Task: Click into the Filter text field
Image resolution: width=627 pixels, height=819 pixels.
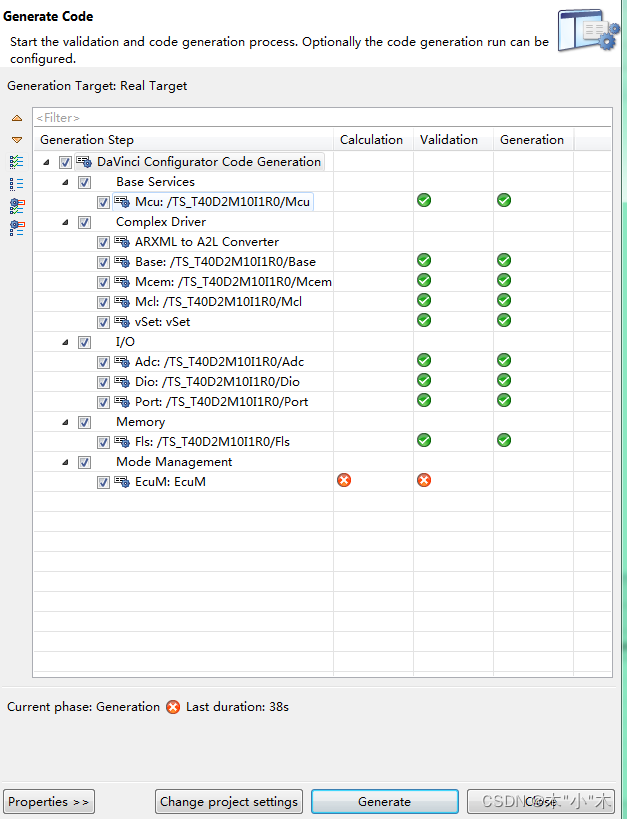Action: click(322, 118)
